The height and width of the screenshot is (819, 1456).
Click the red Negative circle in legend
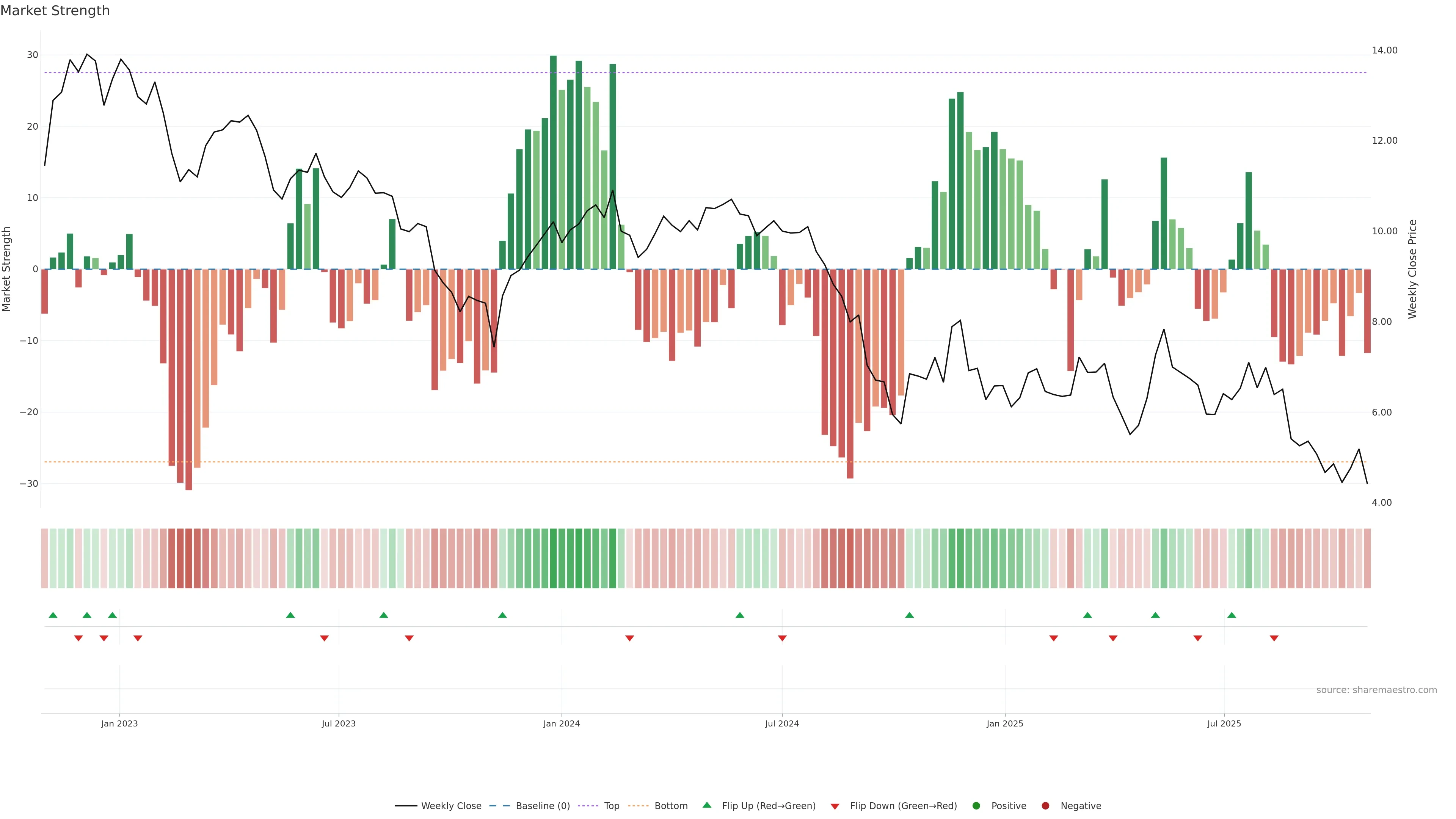point(1045,805)
